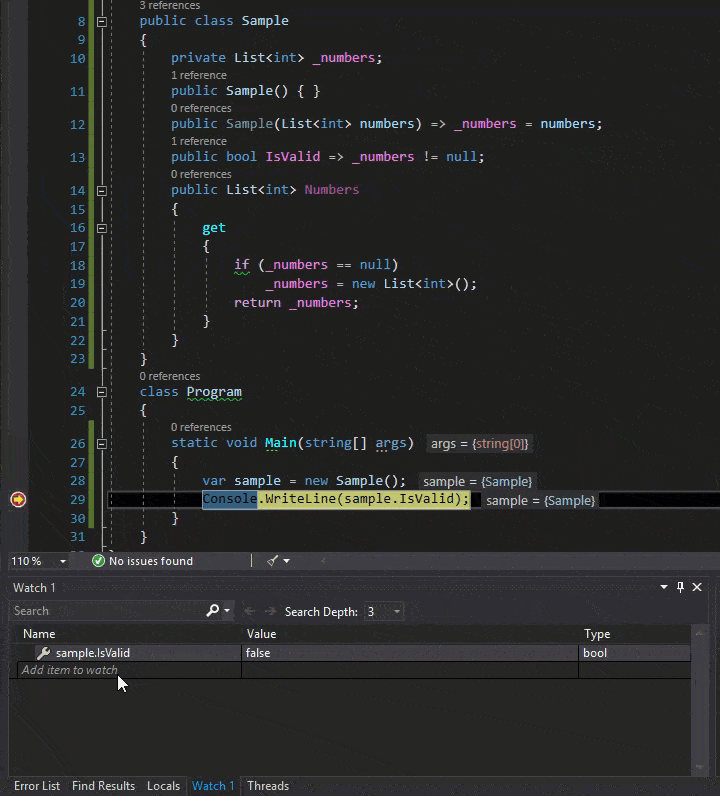The image size is (720, 796).
Task: Open the 110 % zoom level dropdown
Action: click(62, 561)
